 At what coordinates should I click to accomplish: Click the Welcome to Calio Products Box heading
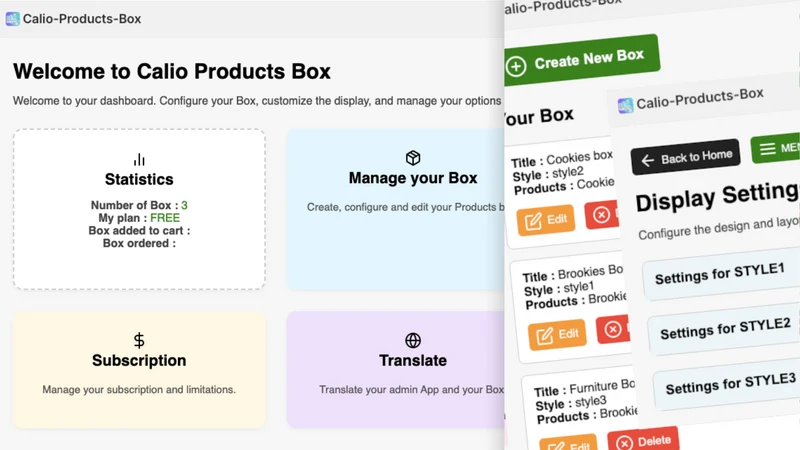172,71
